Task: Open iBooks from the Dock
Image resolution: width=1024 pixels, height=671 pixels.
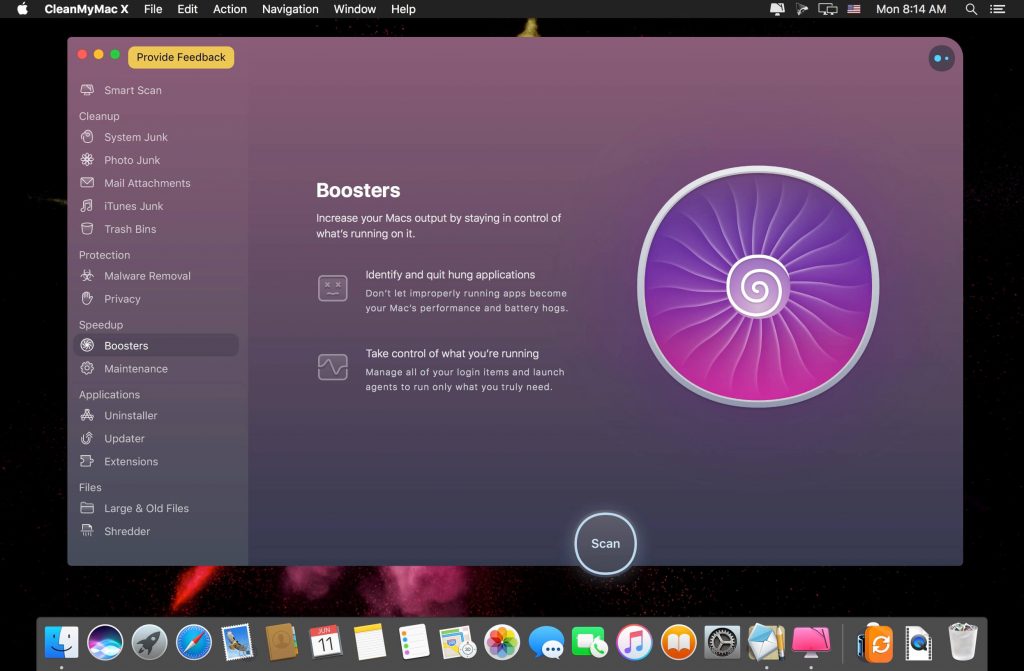Action: point(679,642)
